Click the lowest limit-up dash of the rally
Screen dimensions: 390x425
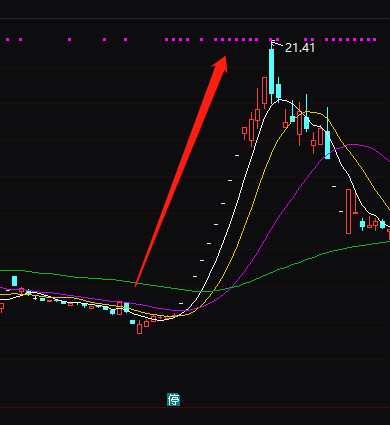click(x=181, y=303)
